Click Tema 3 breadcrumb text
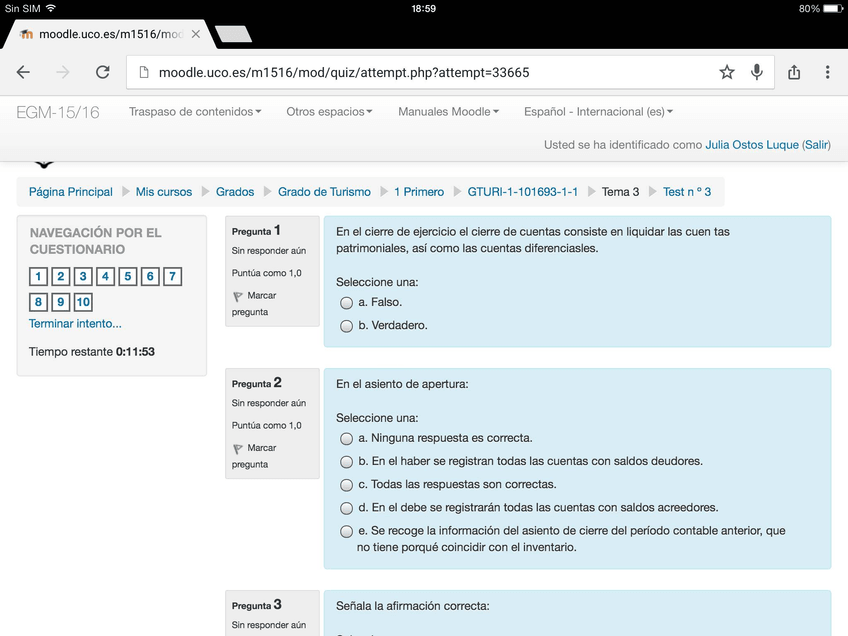 tap(620, 192)
